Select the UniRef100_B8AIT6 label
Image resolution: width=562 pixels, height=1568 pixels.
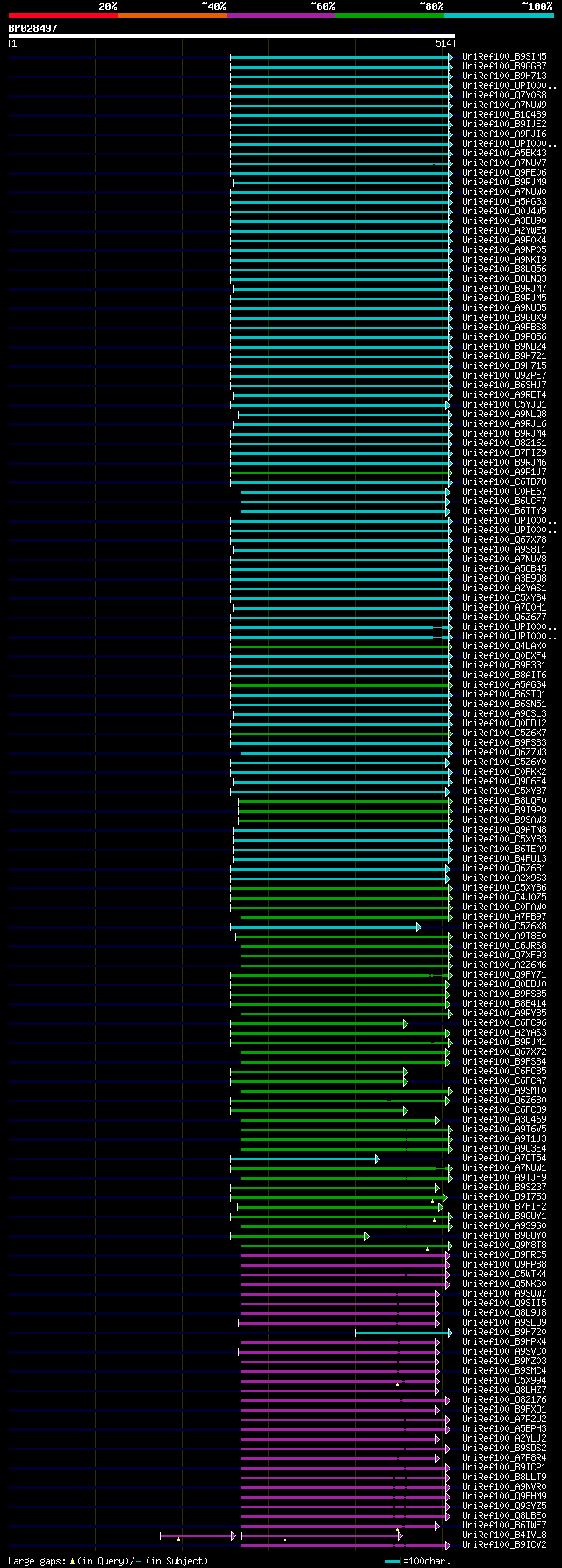click(x=504, y=675)
